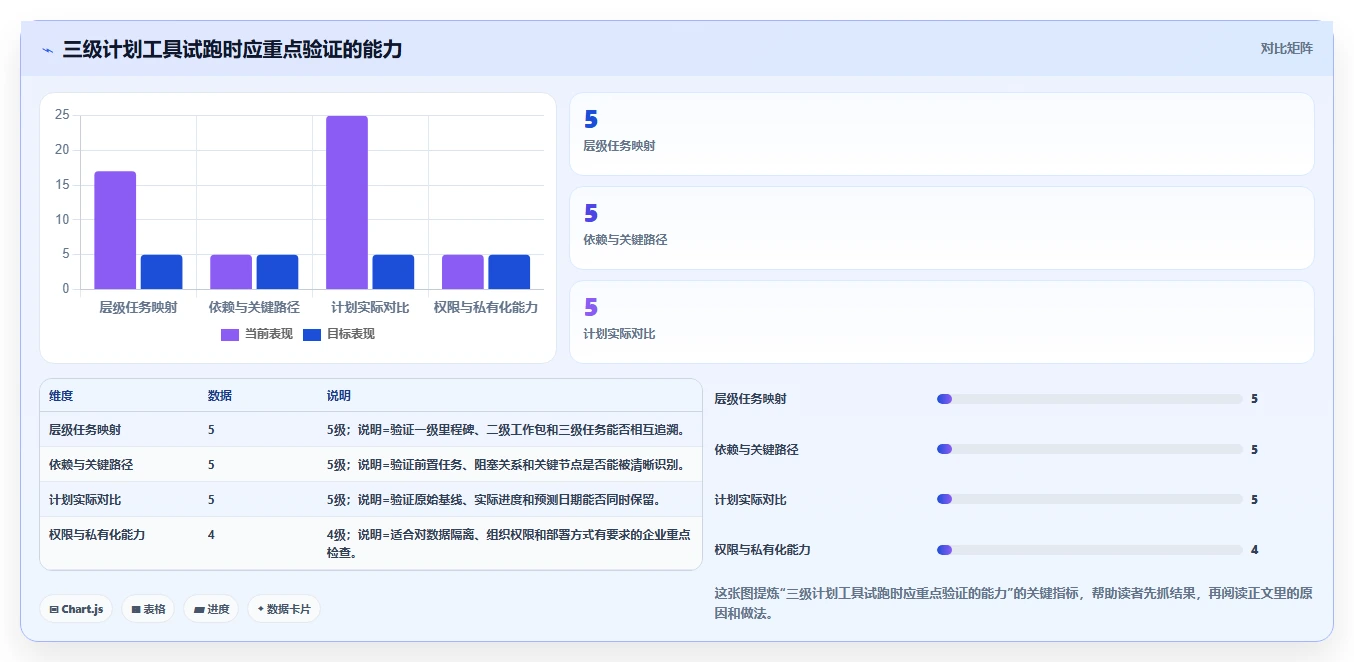1354x662 pixels.
Task: Click description about 一级里程碑 traceability
Action: click(x=506, y=430)
